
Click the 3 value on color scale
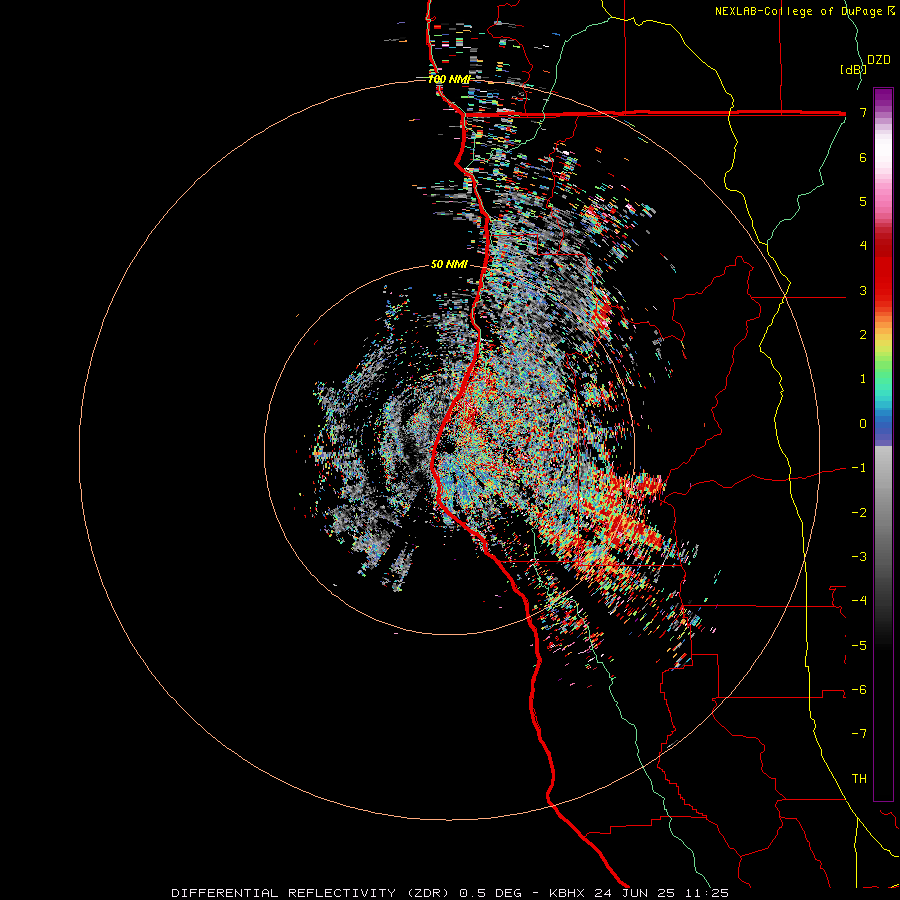(863, 290)
